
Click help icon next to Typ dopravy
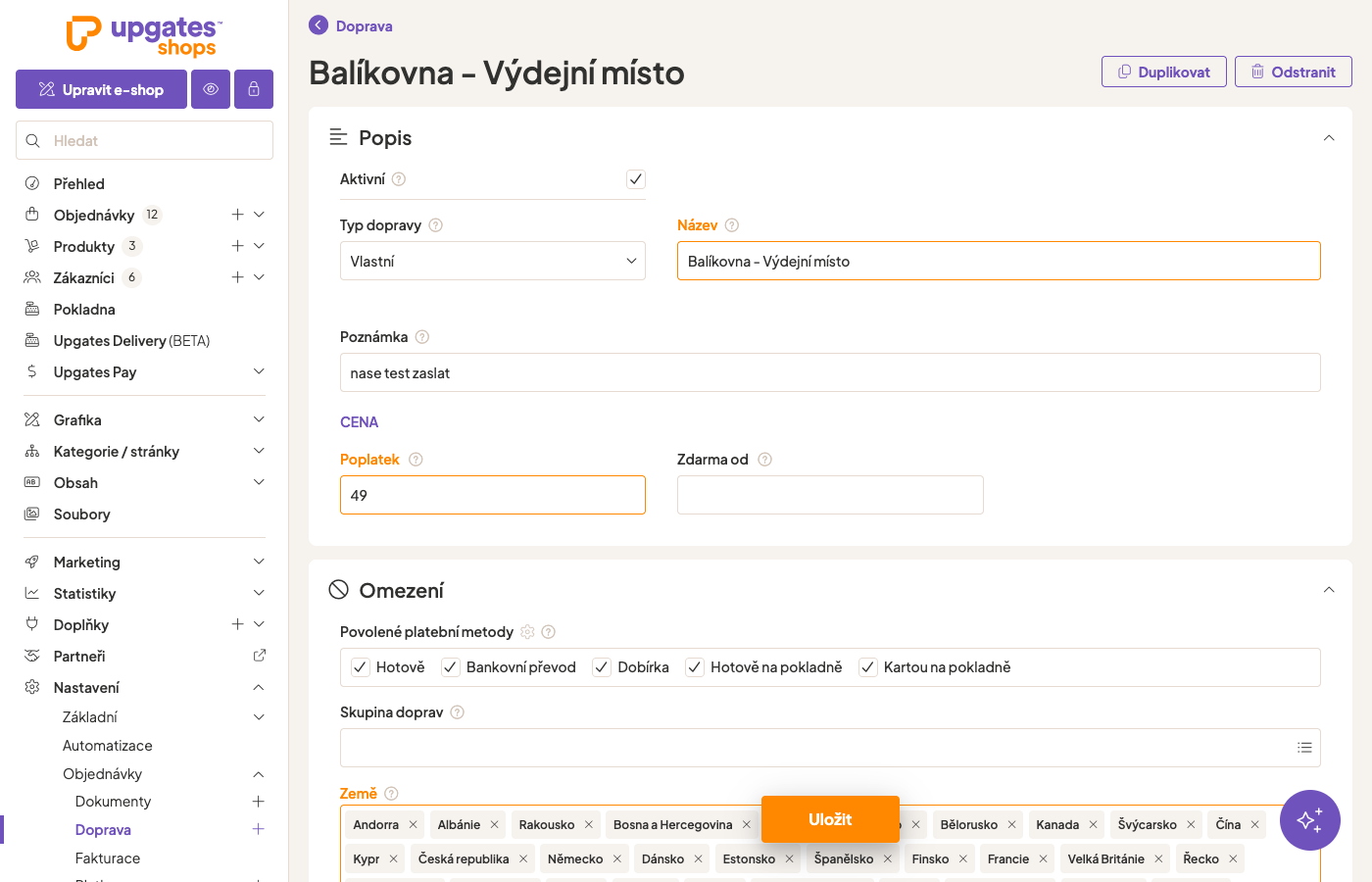click(436, 225)
